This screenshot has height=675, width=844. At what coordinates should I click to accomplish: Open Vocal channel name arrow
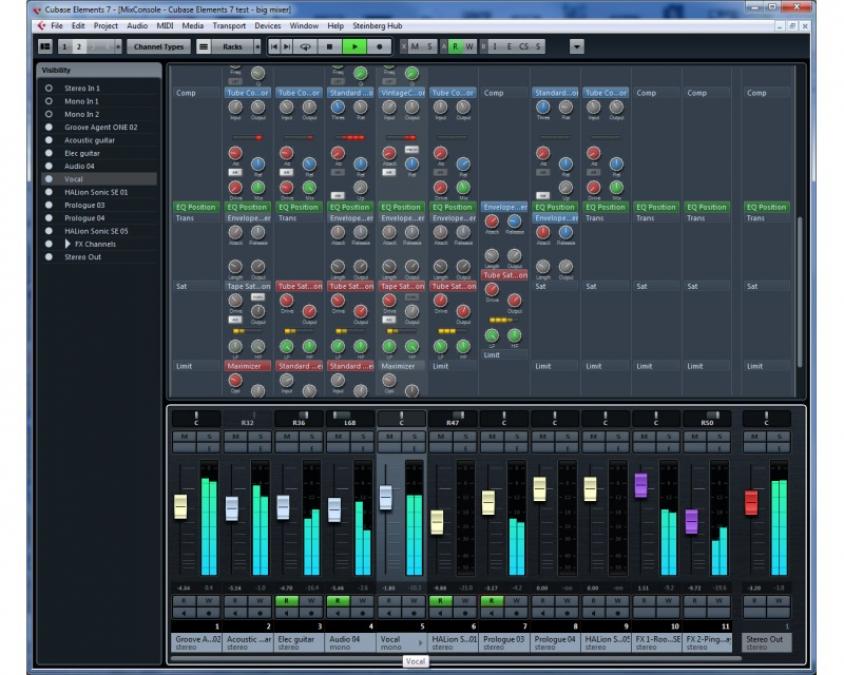[x=420, y=643]
